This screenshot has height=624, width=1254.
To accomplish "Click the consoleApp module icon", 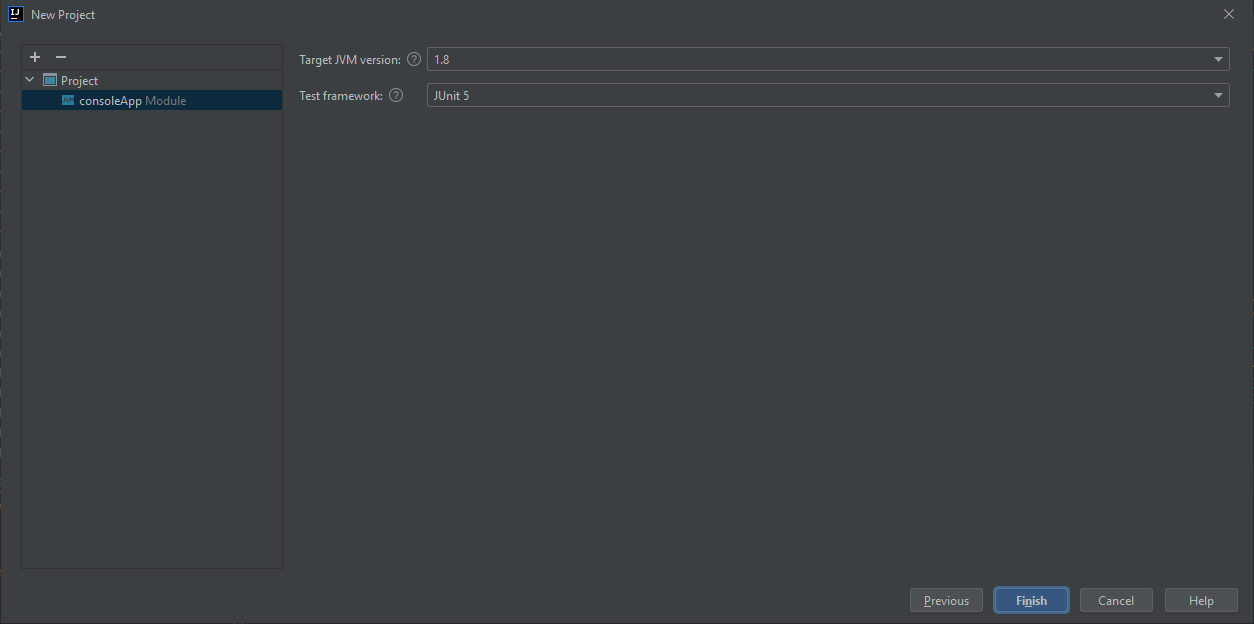I will click(68, 100).
